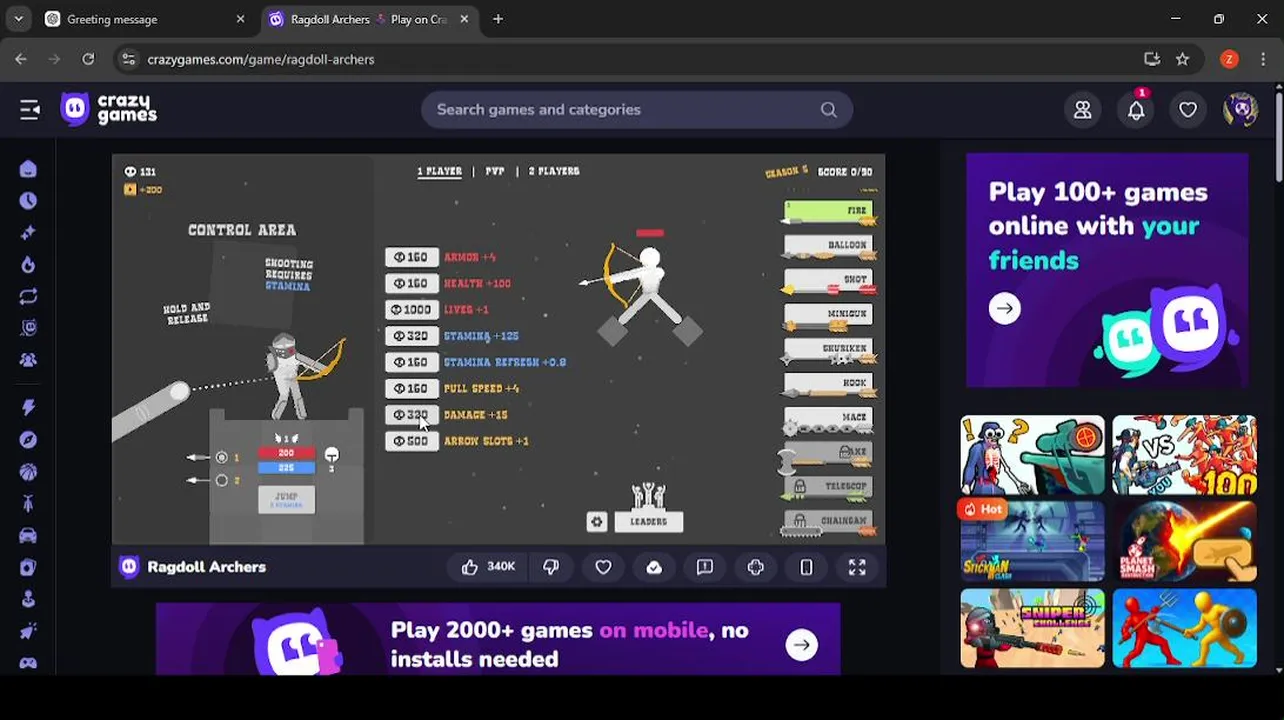1284x720 pixels.
Task: Open the CrazyGames sidebar menu
Action: tap(30, 110)
